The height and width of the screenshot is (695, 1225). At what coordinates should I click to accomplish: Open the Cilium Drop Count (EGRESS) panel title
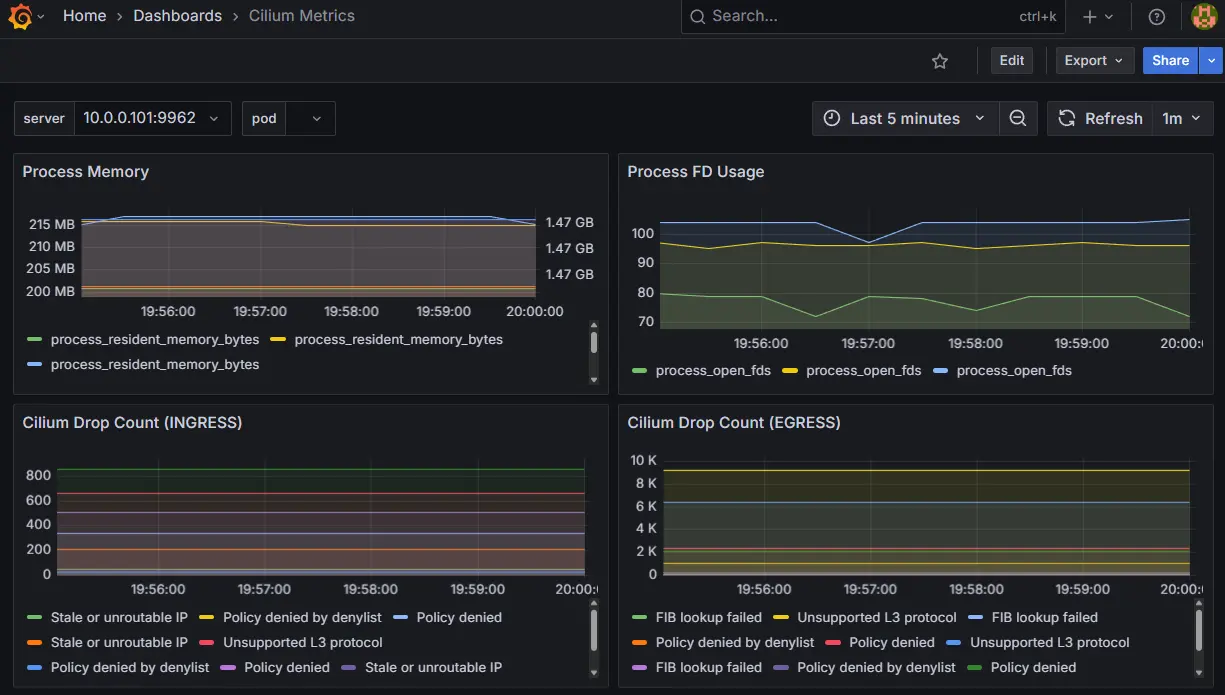coord(734,423)
